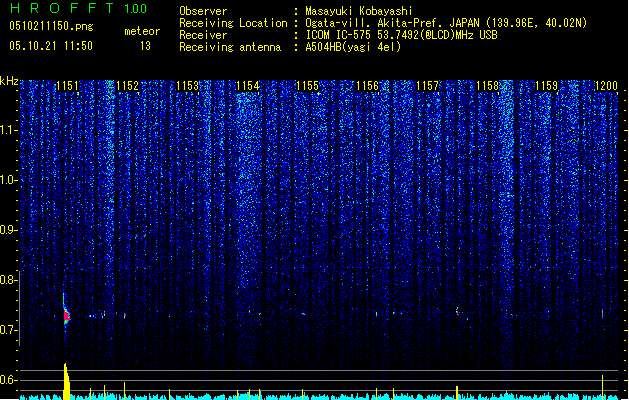The width and height of the screenshot is (629, 400).
Task: Click the 1.0 kHz axis label
Action: point(8,180)
